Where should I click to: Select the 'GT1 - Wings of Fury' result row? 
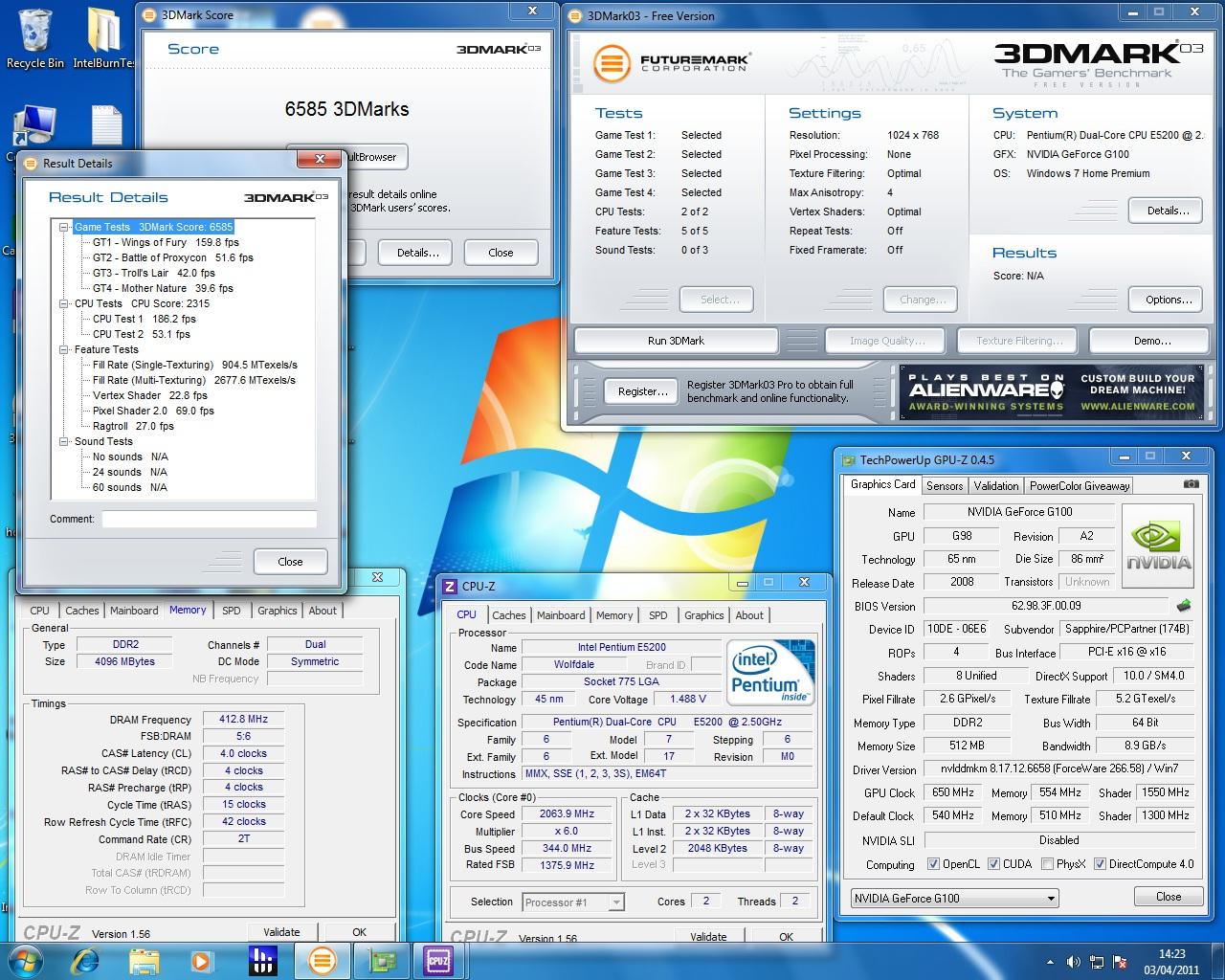166,242
